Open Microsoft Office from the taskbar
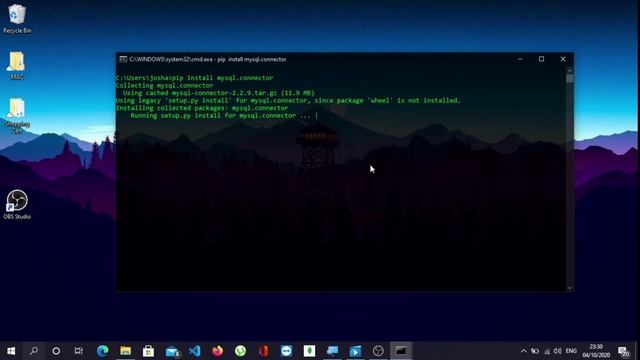The image size is (640, 360). click(264, 351)
